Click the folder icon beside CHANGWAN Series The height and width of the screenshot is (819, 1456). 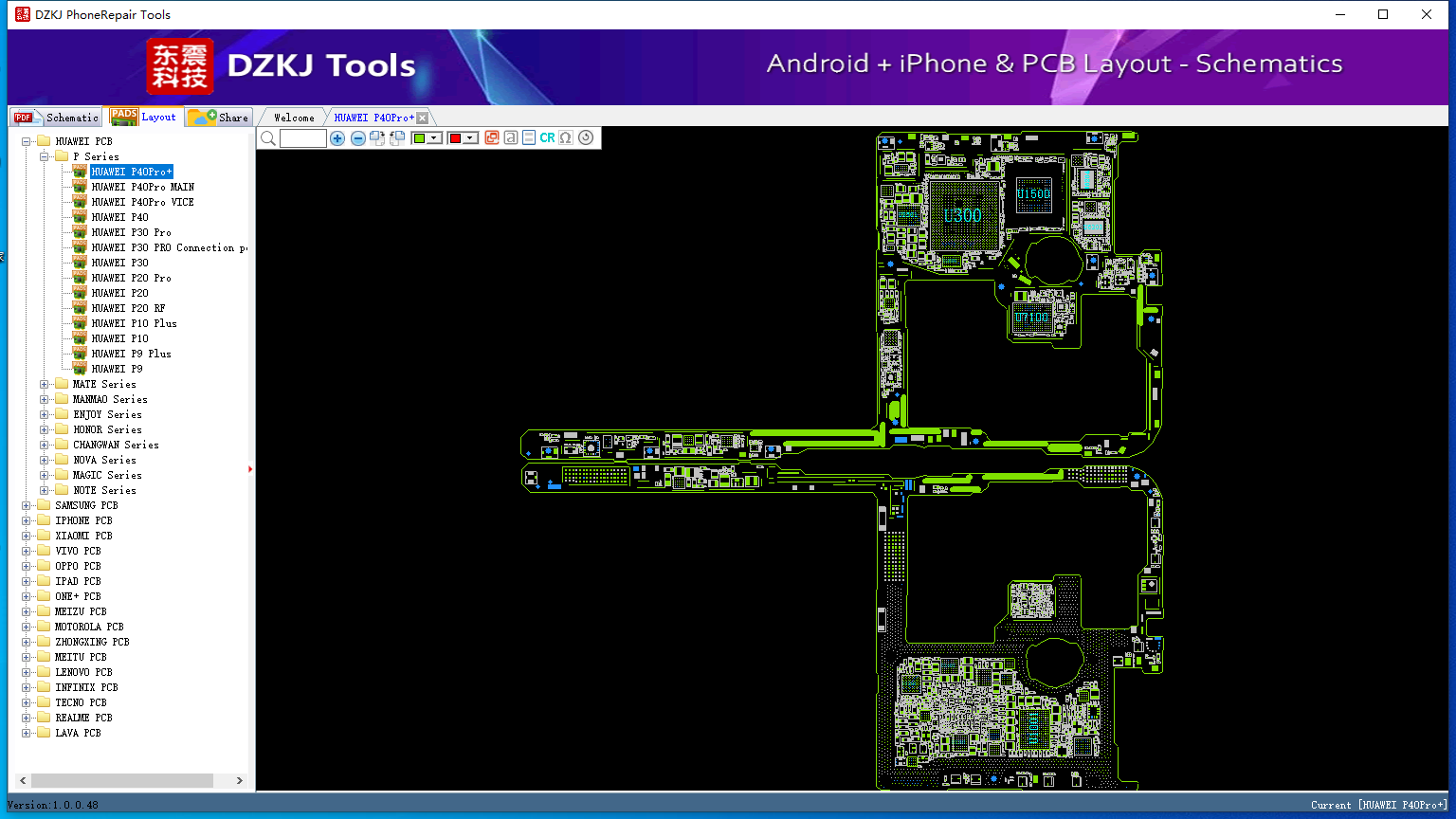pyautogui.click(x=62, y=445)
